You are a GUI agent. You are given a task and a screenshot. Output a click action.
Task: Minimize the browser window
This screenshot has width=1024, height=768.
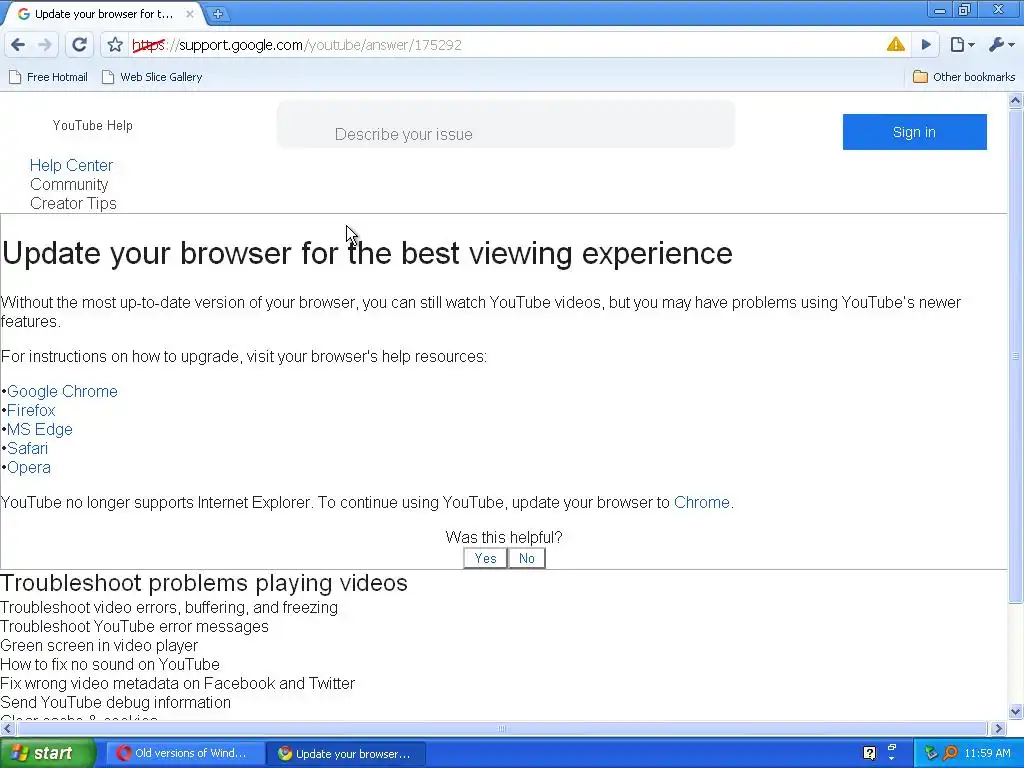pyautogui.click(x=940, y=10)
